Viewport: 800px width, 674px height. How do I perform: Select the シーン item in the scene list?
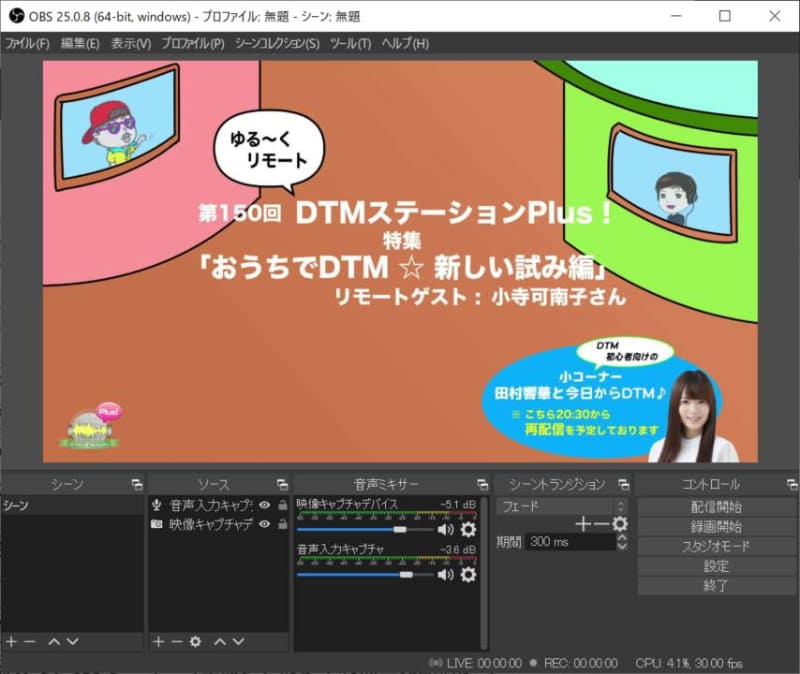point(72,505)
